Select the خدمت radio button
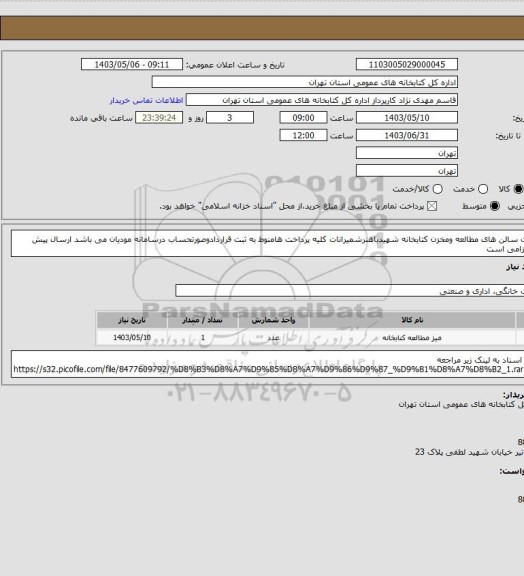This screenshot has width=524, height=576. [483, 189]
